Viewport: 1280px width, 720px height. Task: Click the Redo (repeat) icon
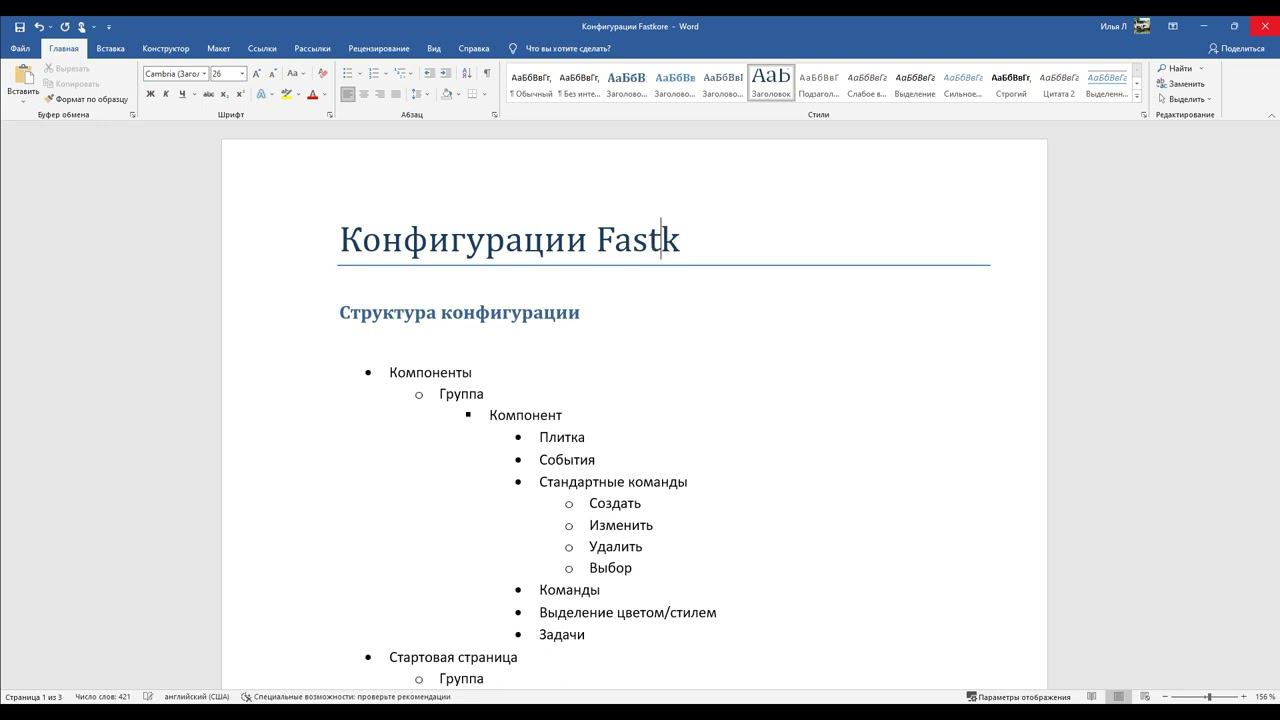coord(65,27)
